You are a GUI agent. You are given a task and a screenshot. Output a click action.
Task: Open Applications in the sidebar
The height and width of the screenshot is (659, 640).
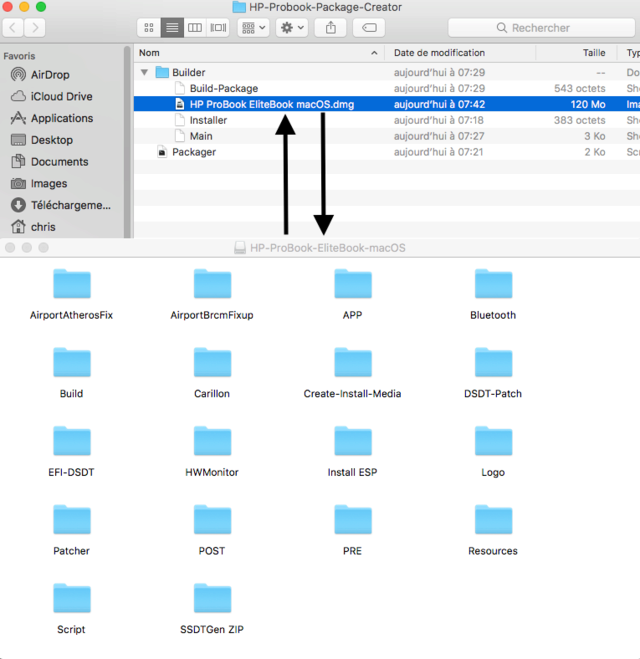tap(52, 118)
